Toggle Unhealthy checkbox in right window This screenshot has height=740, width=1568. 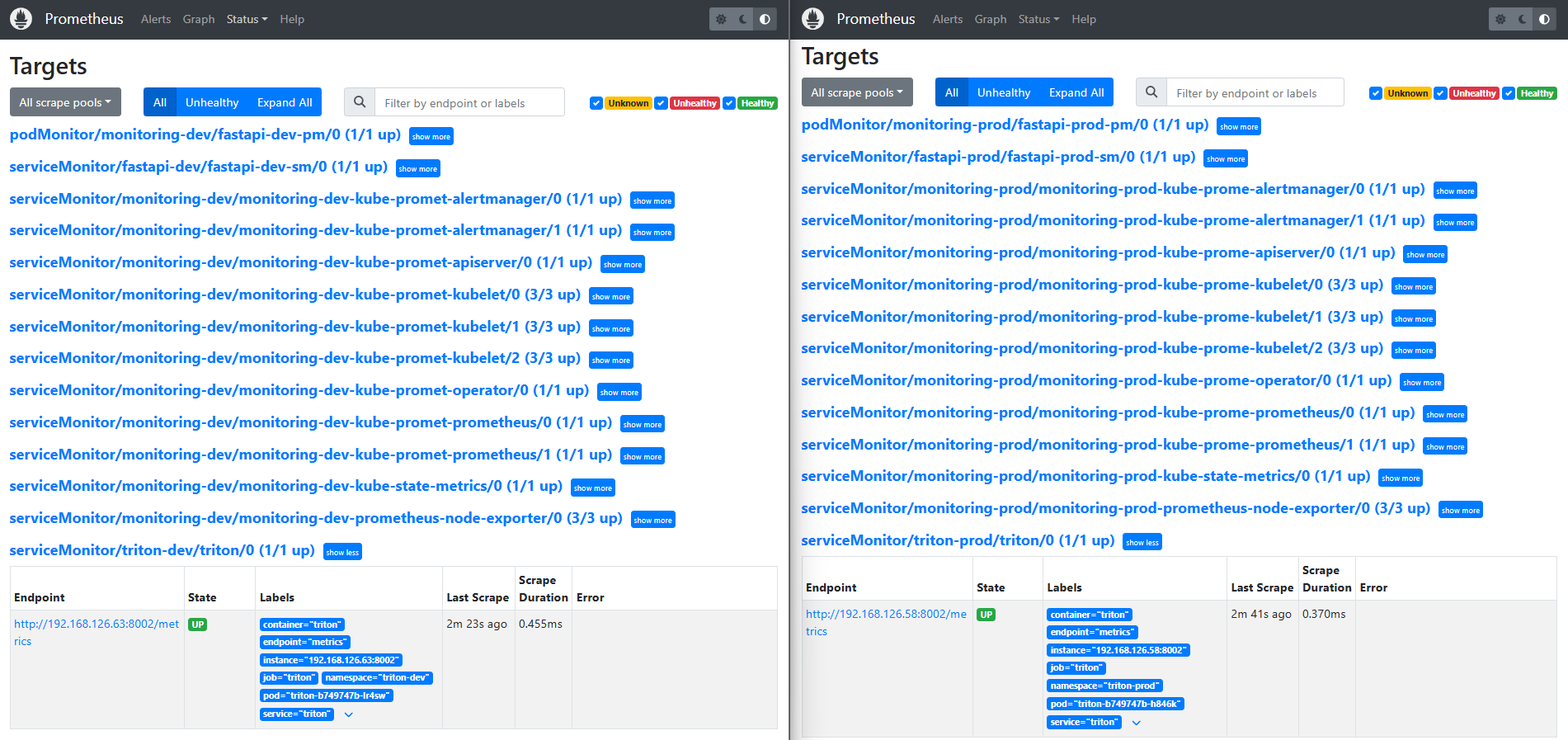pyautogui.click(x=1440, y=93)
